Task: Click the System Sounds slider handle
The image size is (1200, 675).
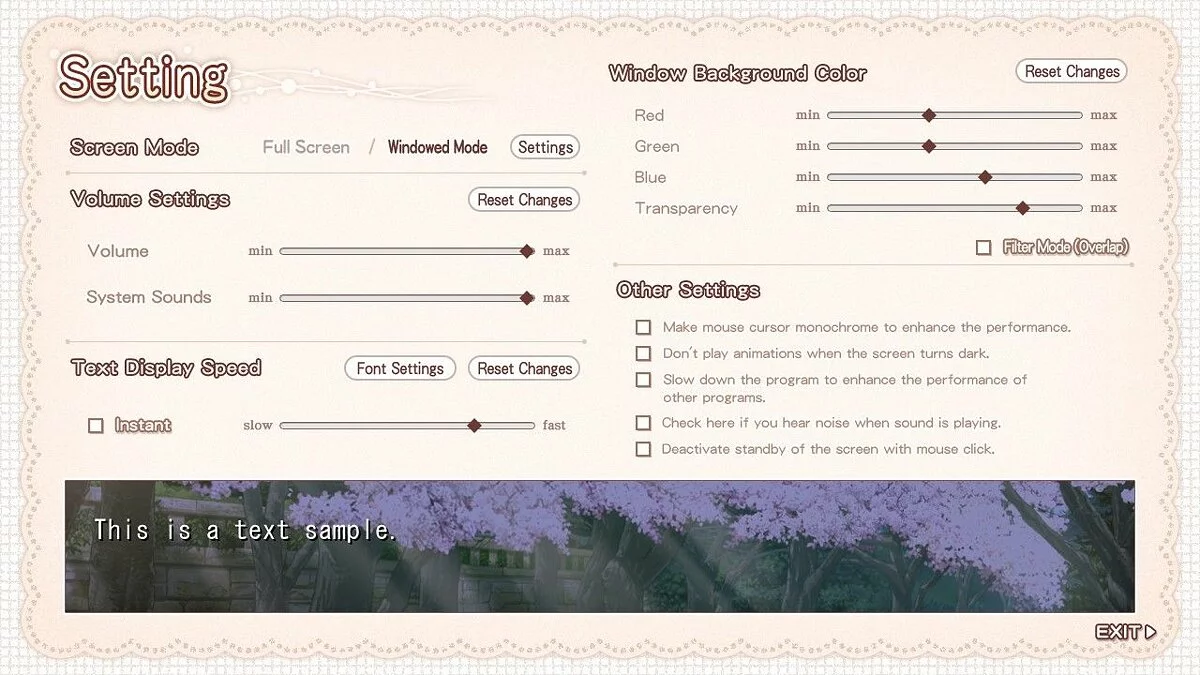Action: click(x=527, y=297)
